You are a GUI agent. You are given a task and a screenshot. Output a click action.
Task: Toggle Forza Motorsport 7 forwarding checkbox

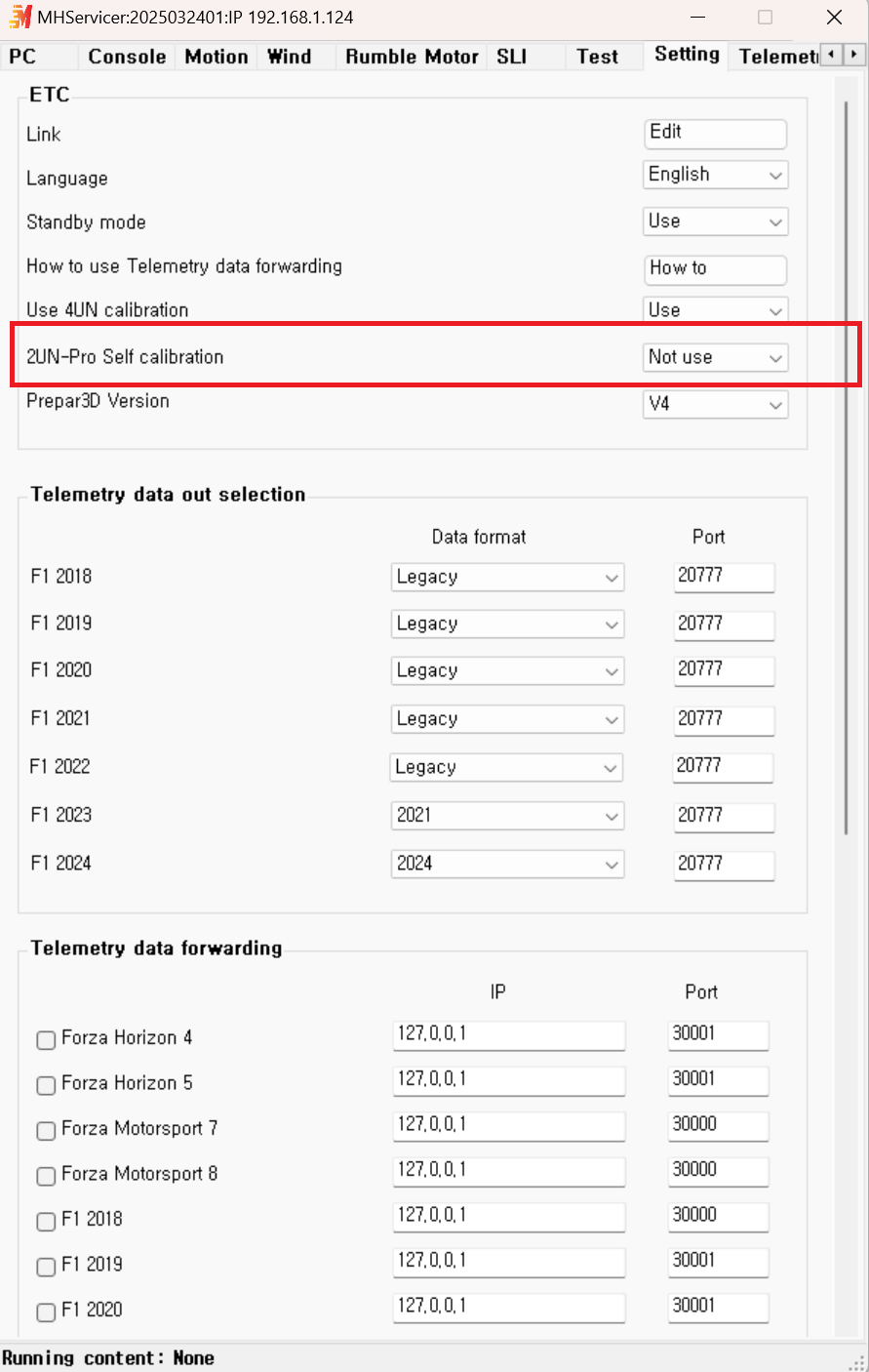[x=46, y=1131]
